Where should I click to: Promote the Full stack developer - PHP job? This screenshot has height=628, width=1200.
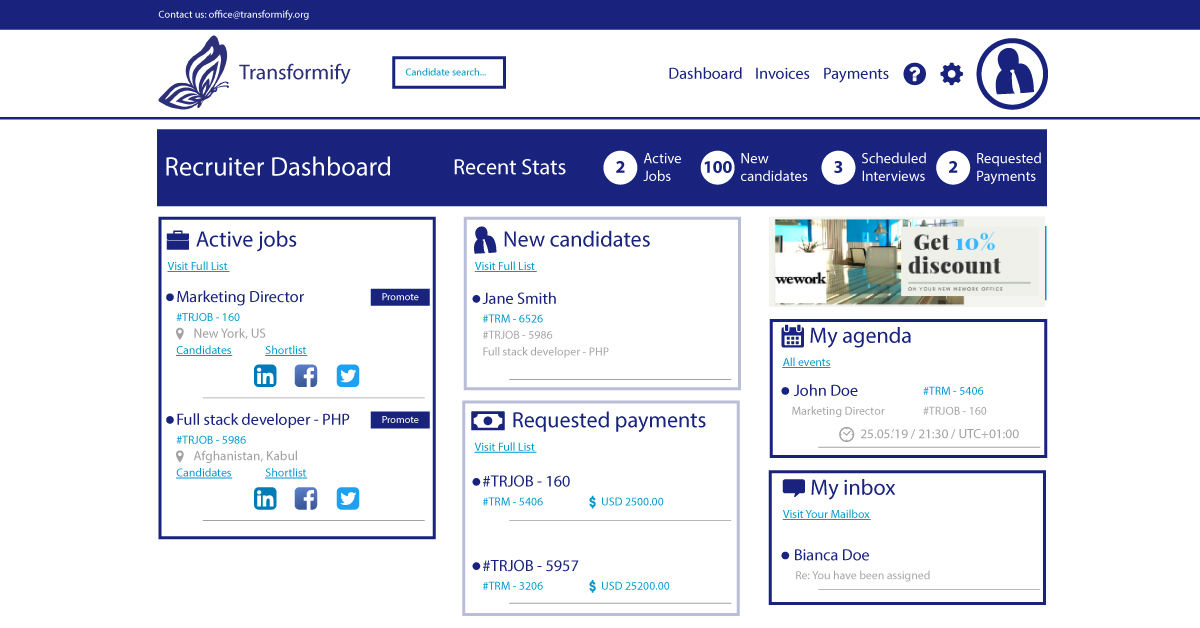pyautogui.click(x=400, y=420)
